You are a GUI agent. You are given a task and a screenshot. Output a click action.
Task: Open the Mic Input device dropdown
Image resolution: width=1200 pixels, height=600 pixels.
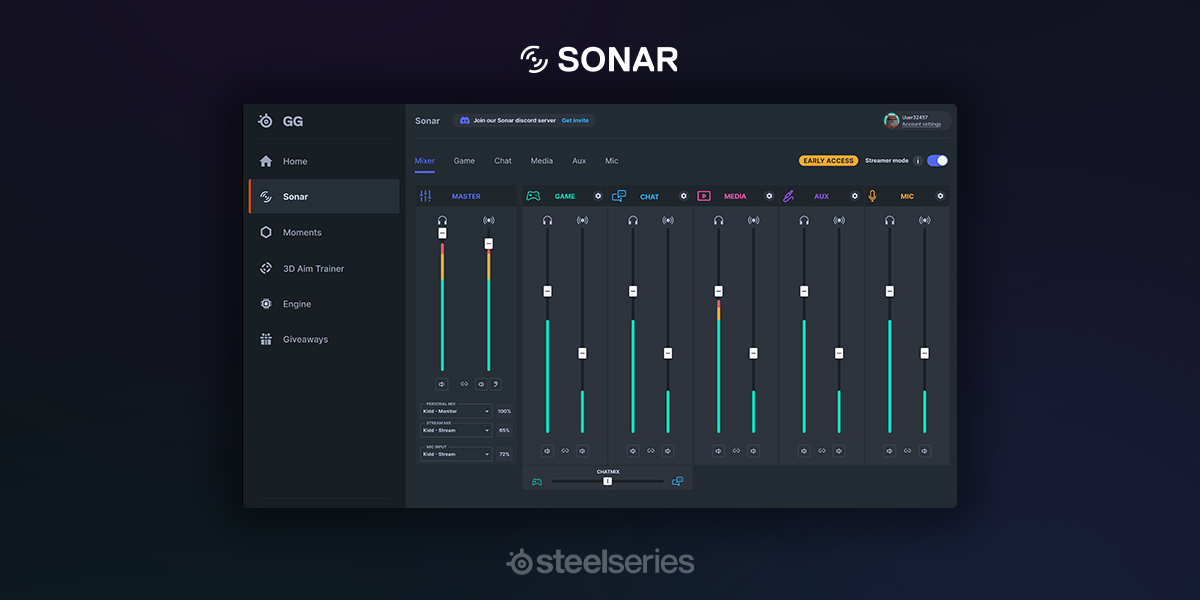[x=456, y=454]
